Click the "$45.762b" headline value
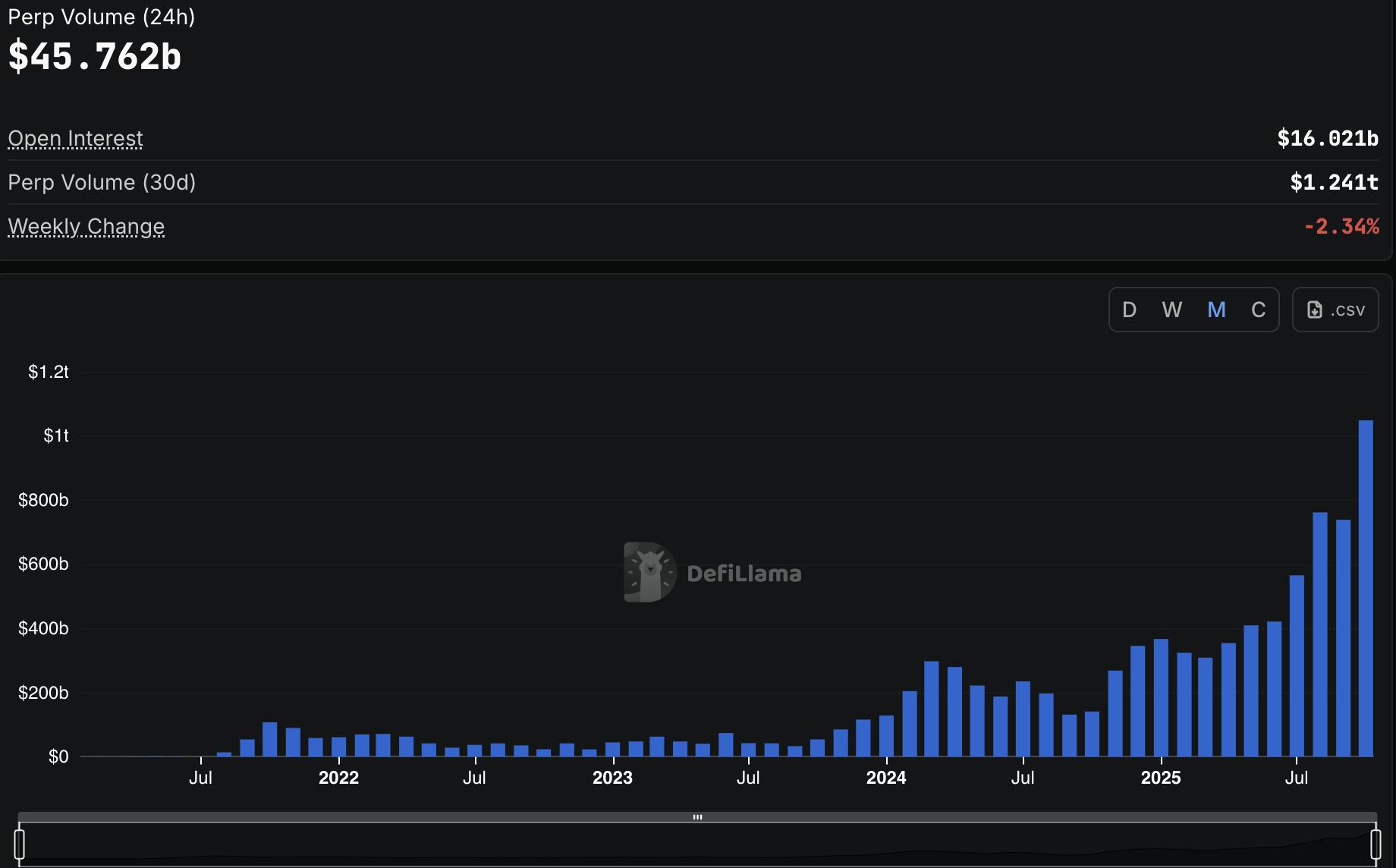The width and height of the screenshot is (1396, 868). pos(94,55)
